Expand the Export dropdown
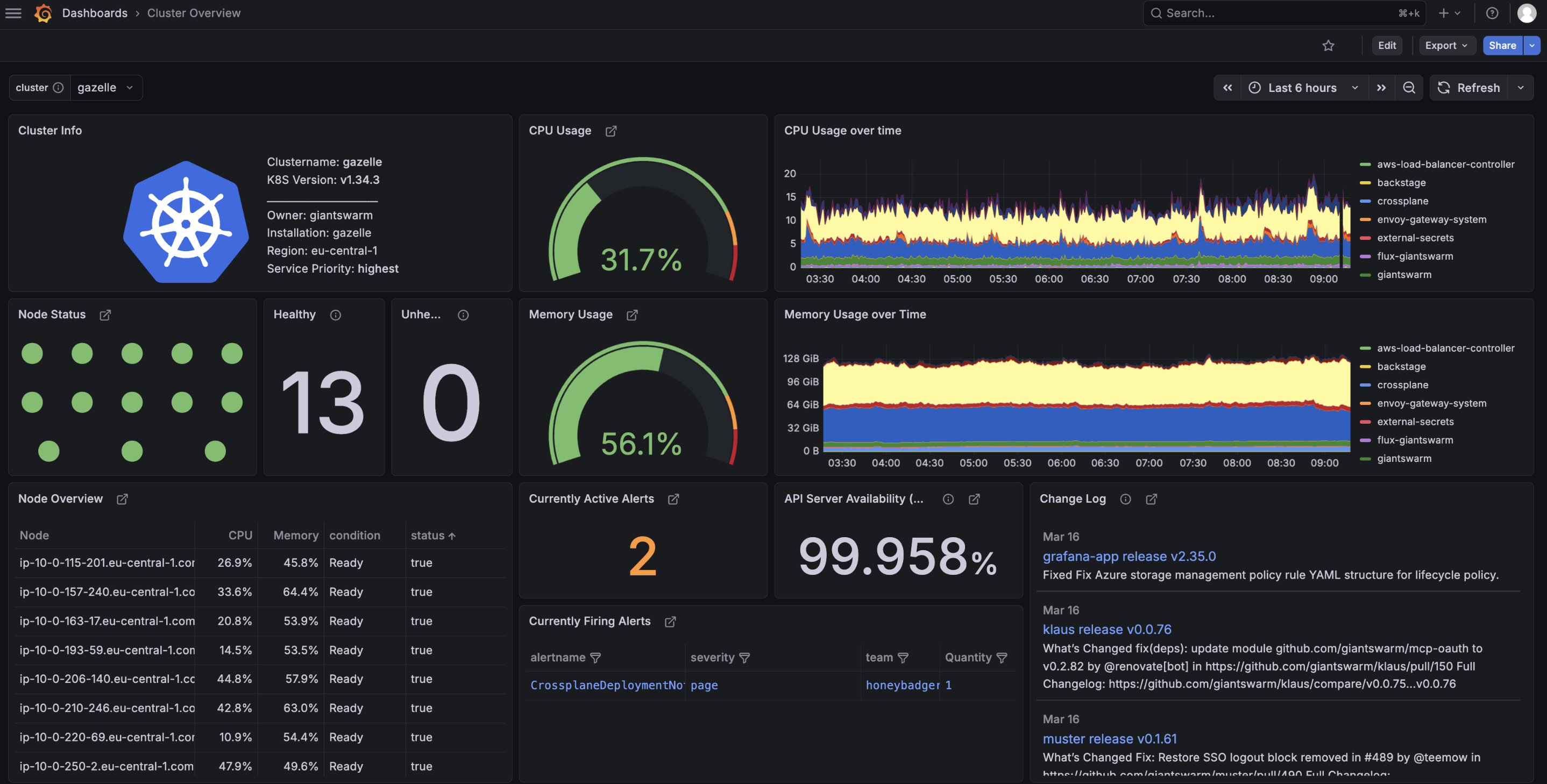 point(1447,45)
